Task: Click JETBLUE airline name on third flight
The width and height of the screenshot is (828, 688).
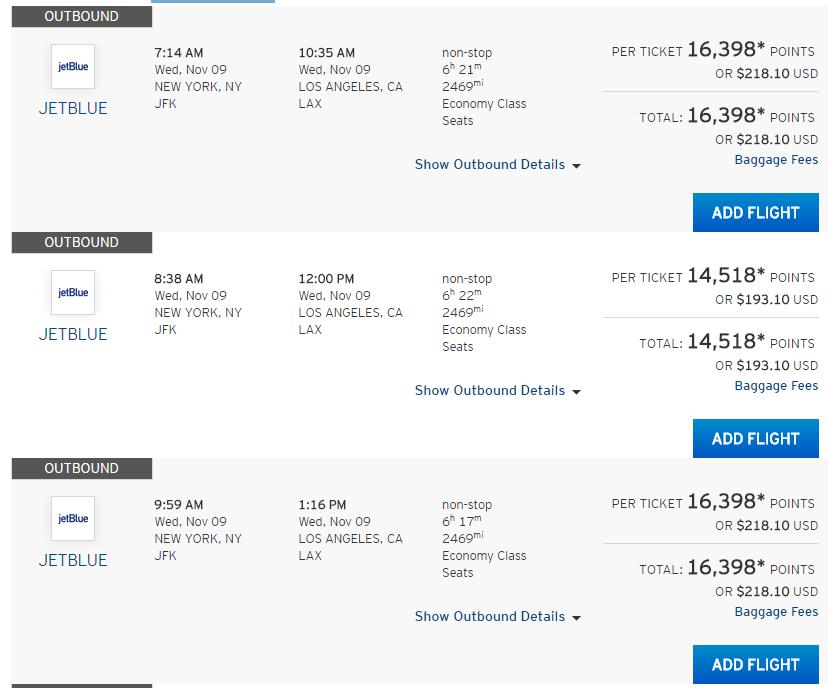Action: coord(73,560)
